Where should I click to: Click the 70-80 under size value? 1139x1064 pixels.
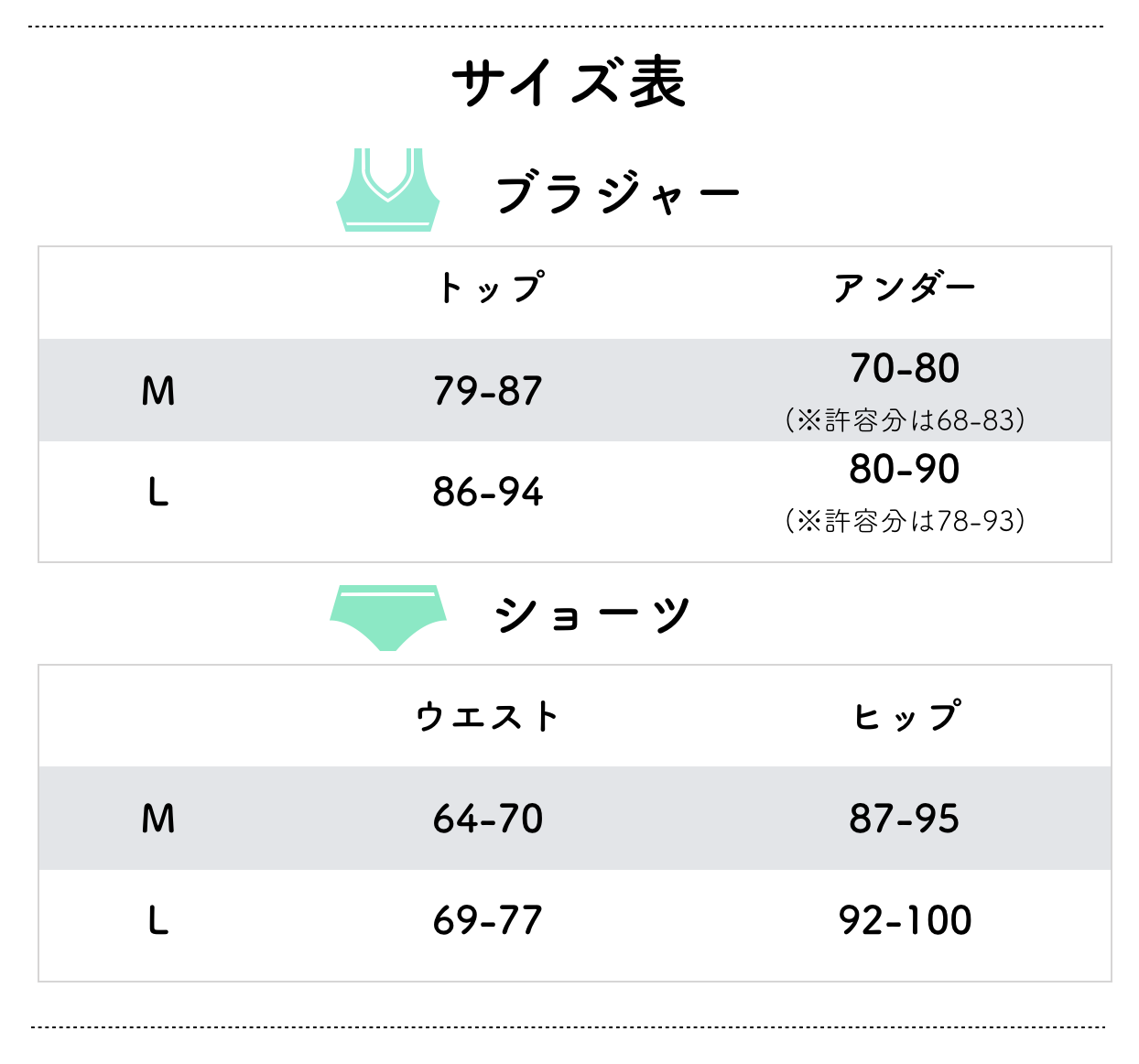coord(905,369)
